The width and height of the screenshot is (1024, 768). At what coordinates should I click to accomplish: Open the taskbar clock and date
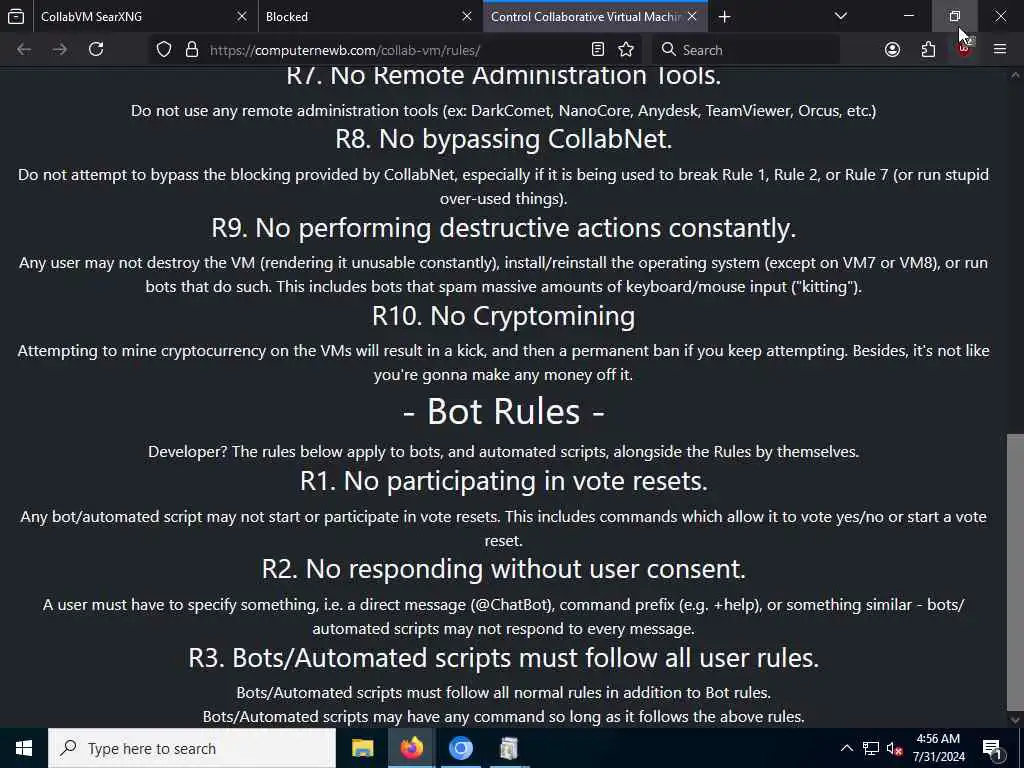pyautogui.click(x=938, y=748)
